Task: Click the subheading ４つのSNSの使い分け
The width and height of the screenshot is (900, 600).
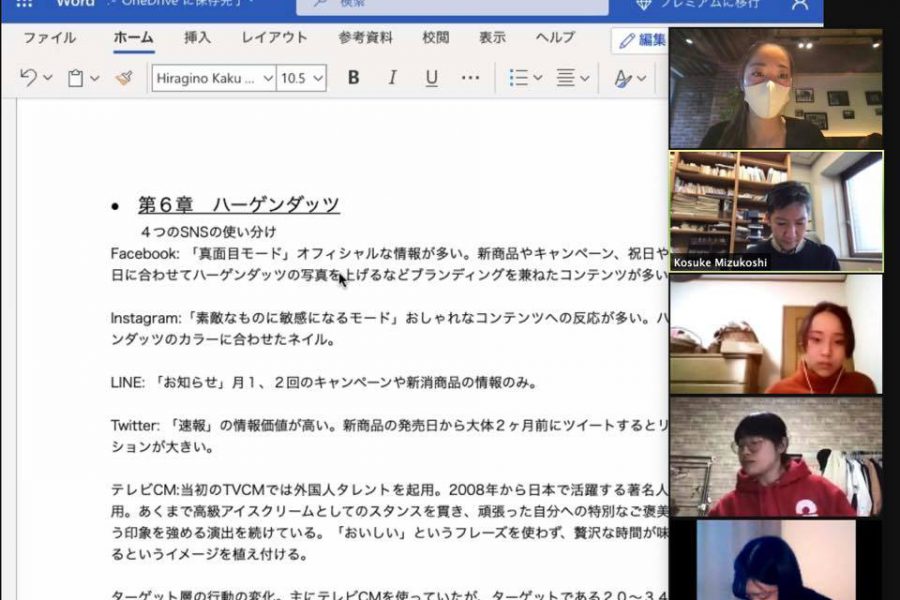Action: 208,232
